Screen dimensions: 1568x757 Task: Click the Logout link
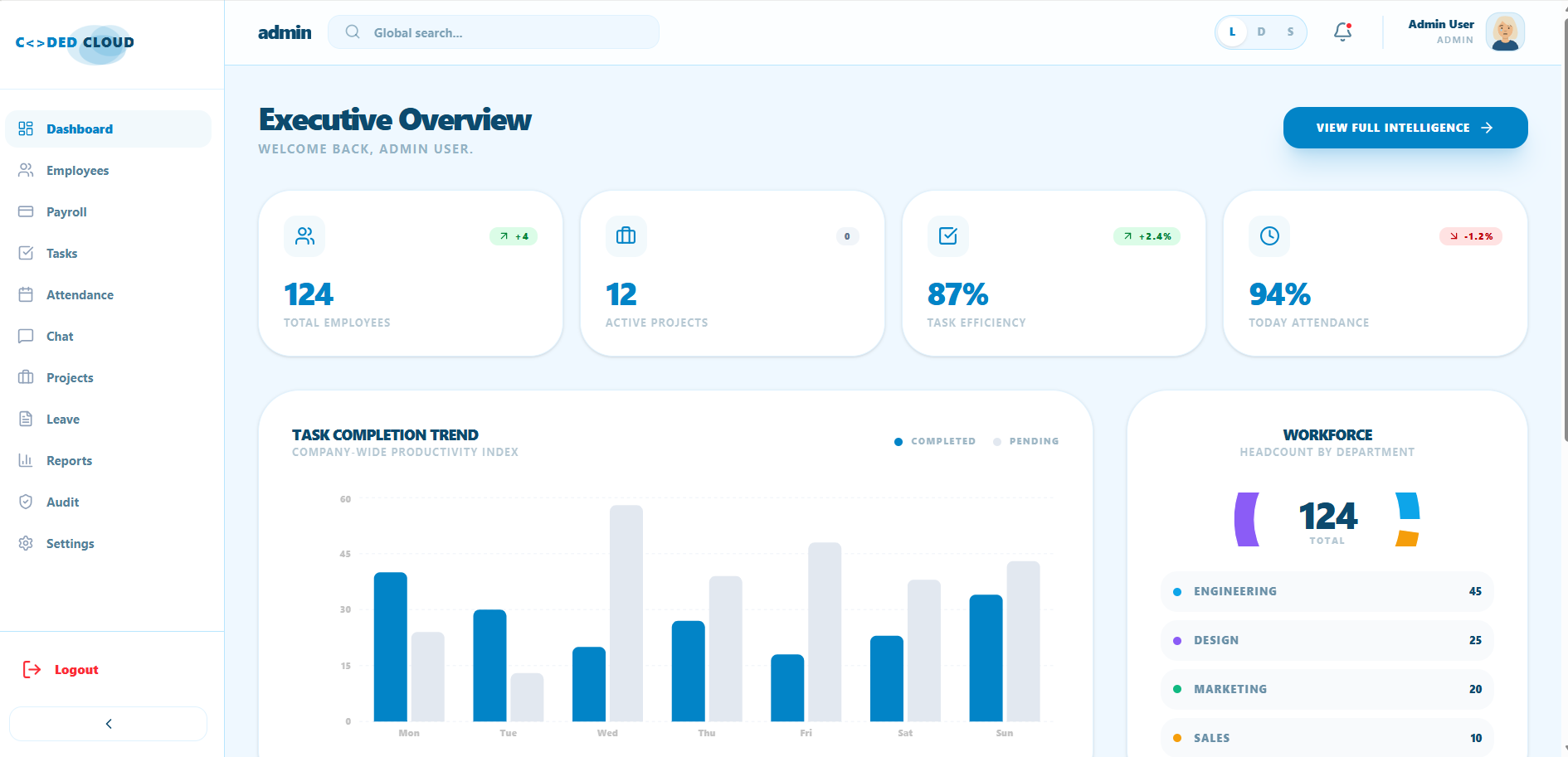click(61, 669)
